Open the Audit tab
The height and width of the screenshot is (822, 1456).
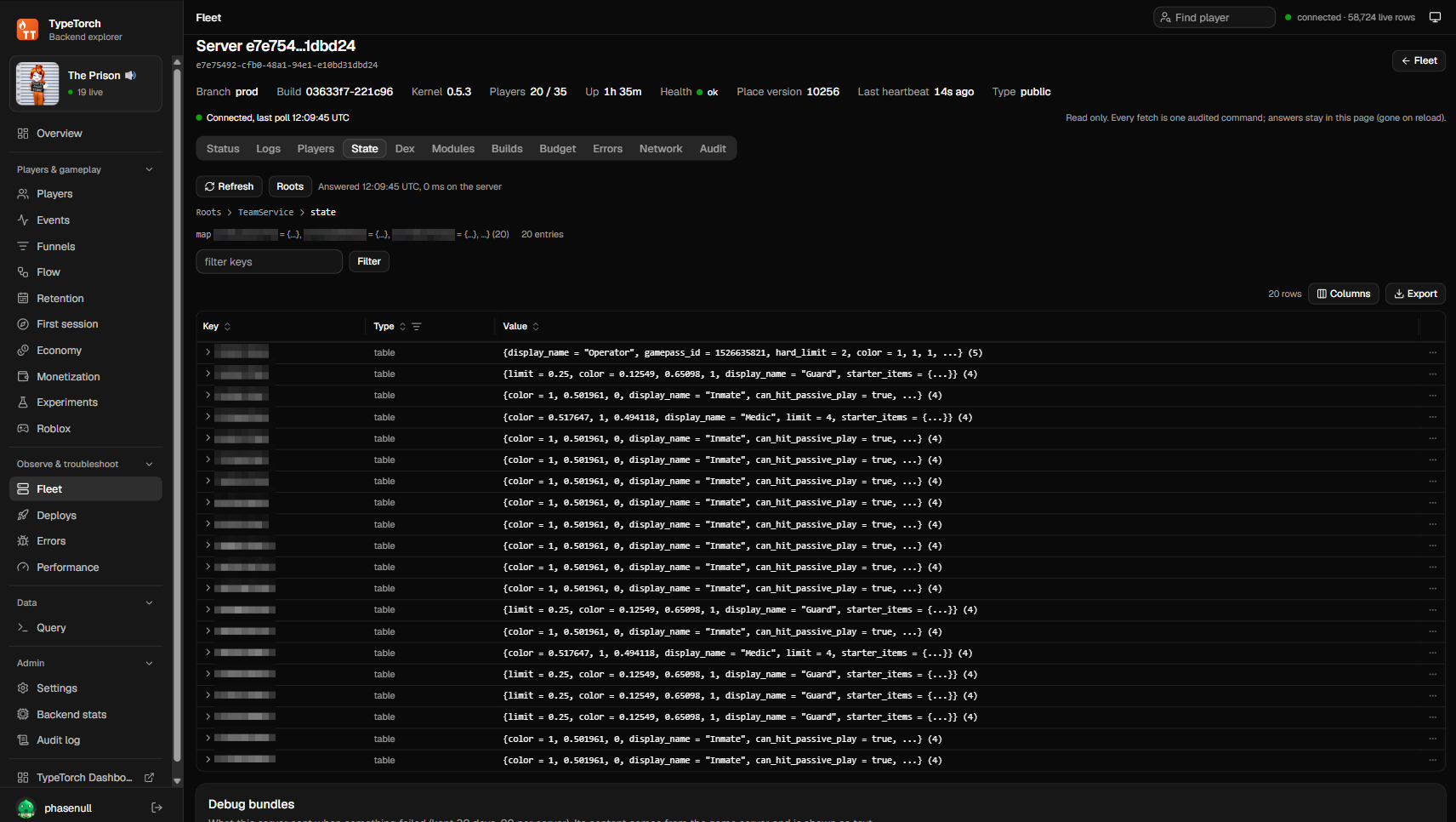[x=713, y=149]
